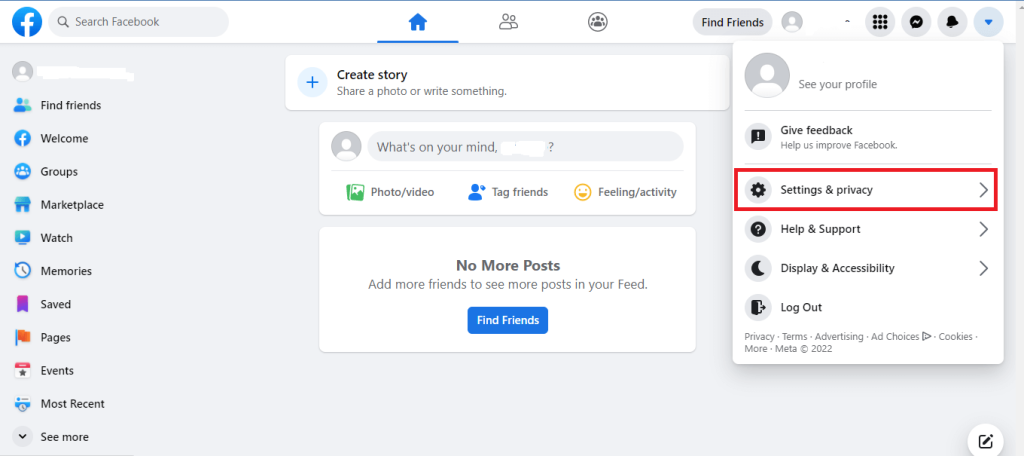Open Settings & privacy menu item
This screenshot has width=1024, height=456.
pyautogui.click(x=868, y=190)
